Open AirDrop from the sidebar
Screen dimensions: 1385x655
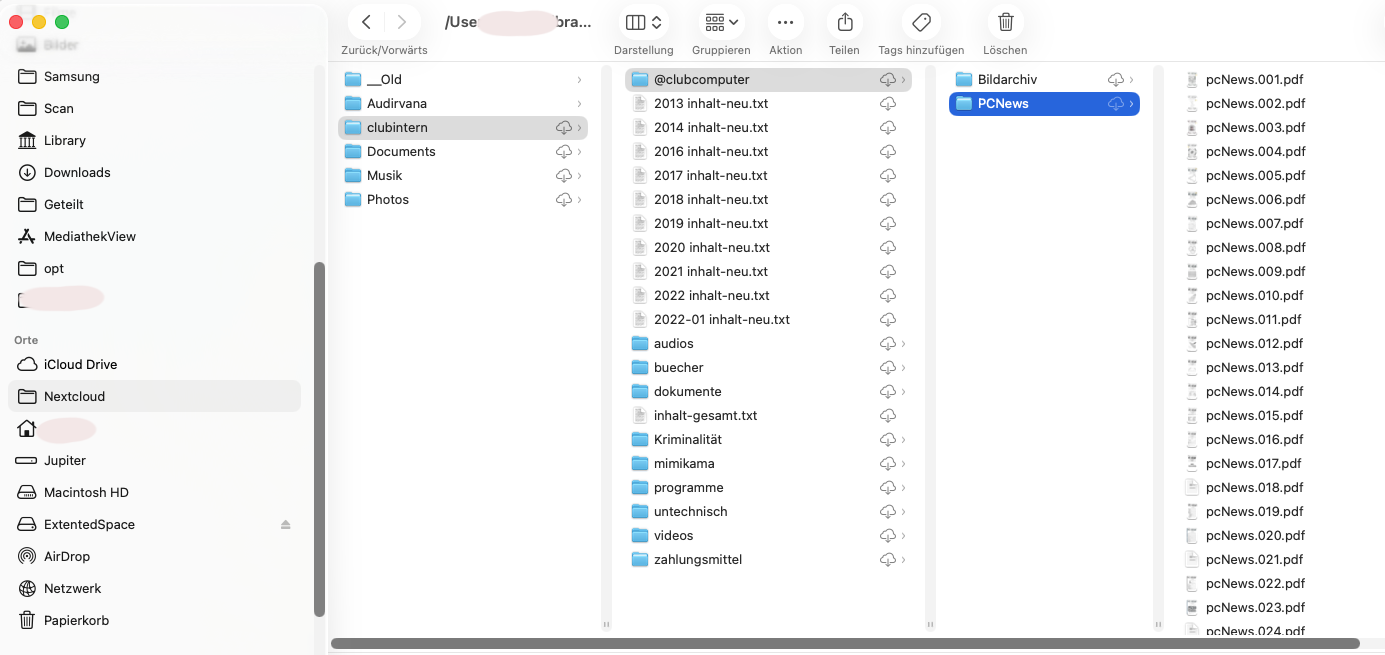pyautogui.click(x=66, y=556)
